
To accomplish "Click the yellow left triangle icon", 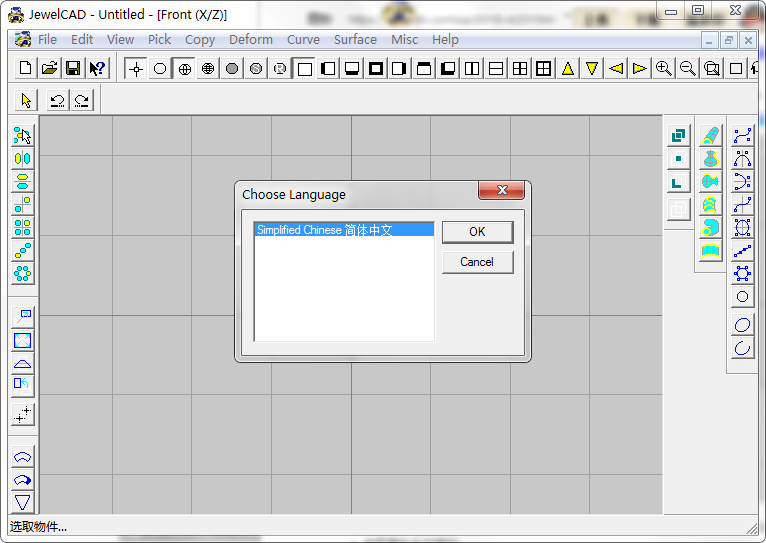I will pyautogui.click(x=616, y=69).
